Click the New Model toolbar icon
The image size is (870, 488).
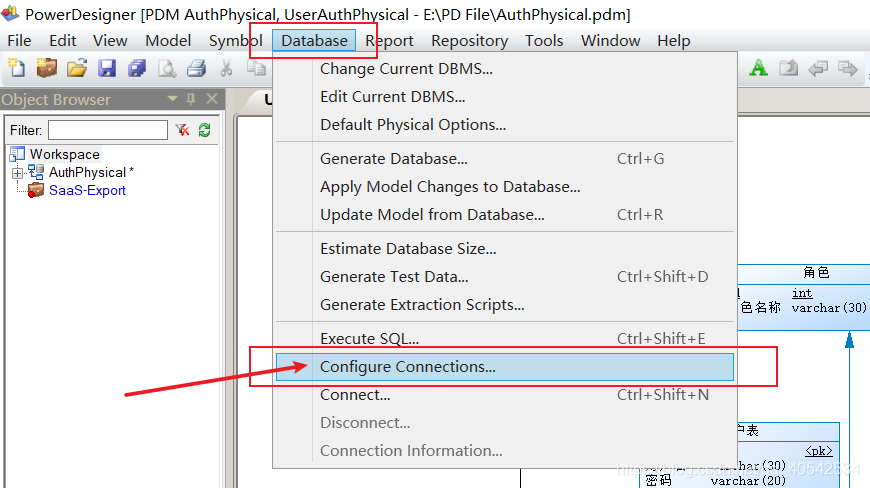tap(16, 68)
